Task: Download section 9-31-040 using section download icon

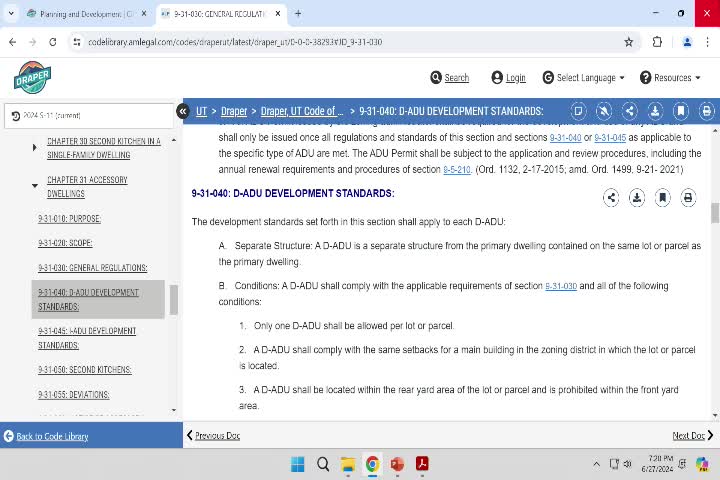Action: coord(637,198)
